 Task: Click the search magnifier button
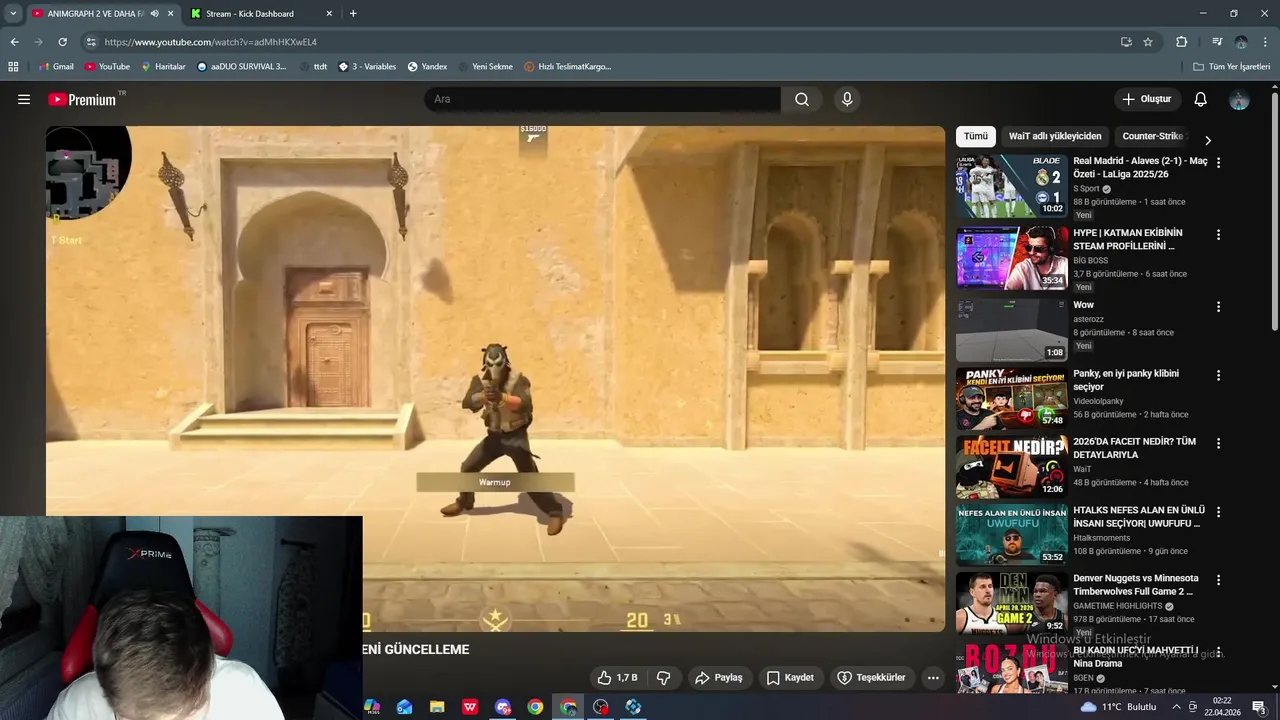click(802, 99)
